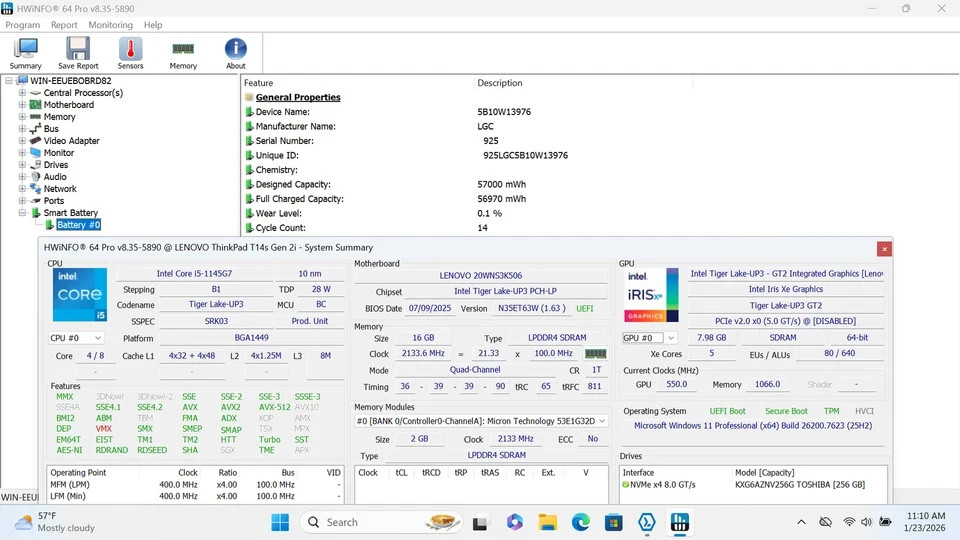Click the Intel Iris Xe graphics logo

(651, 295)
